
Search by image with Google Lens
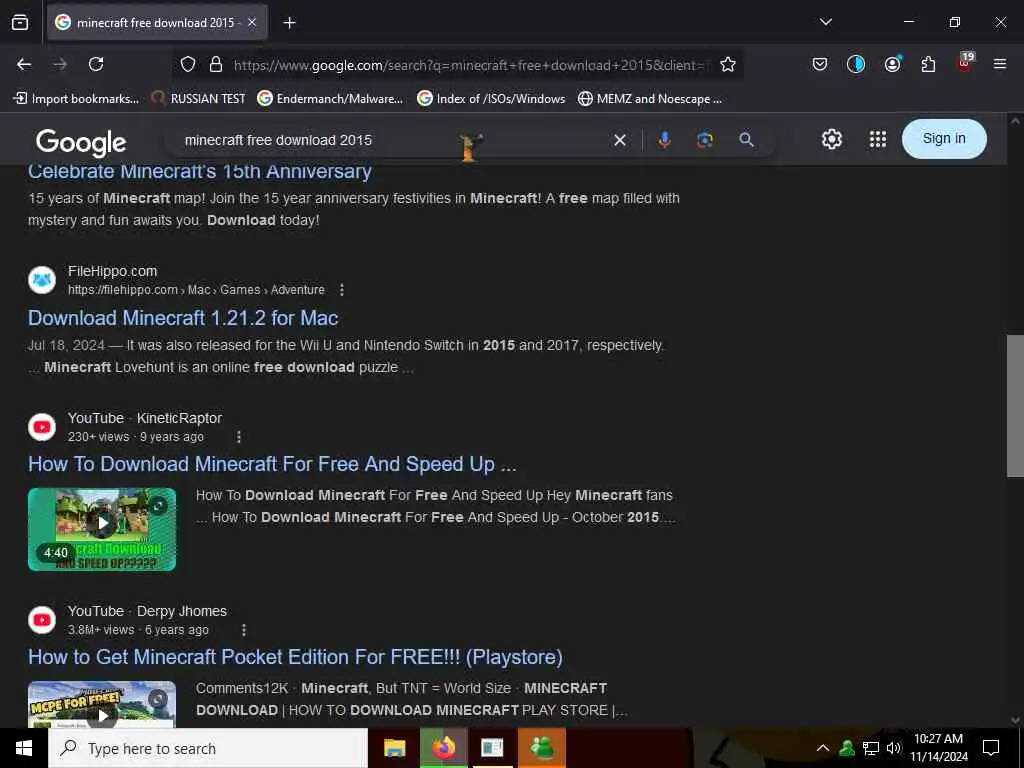coord(705,140)
